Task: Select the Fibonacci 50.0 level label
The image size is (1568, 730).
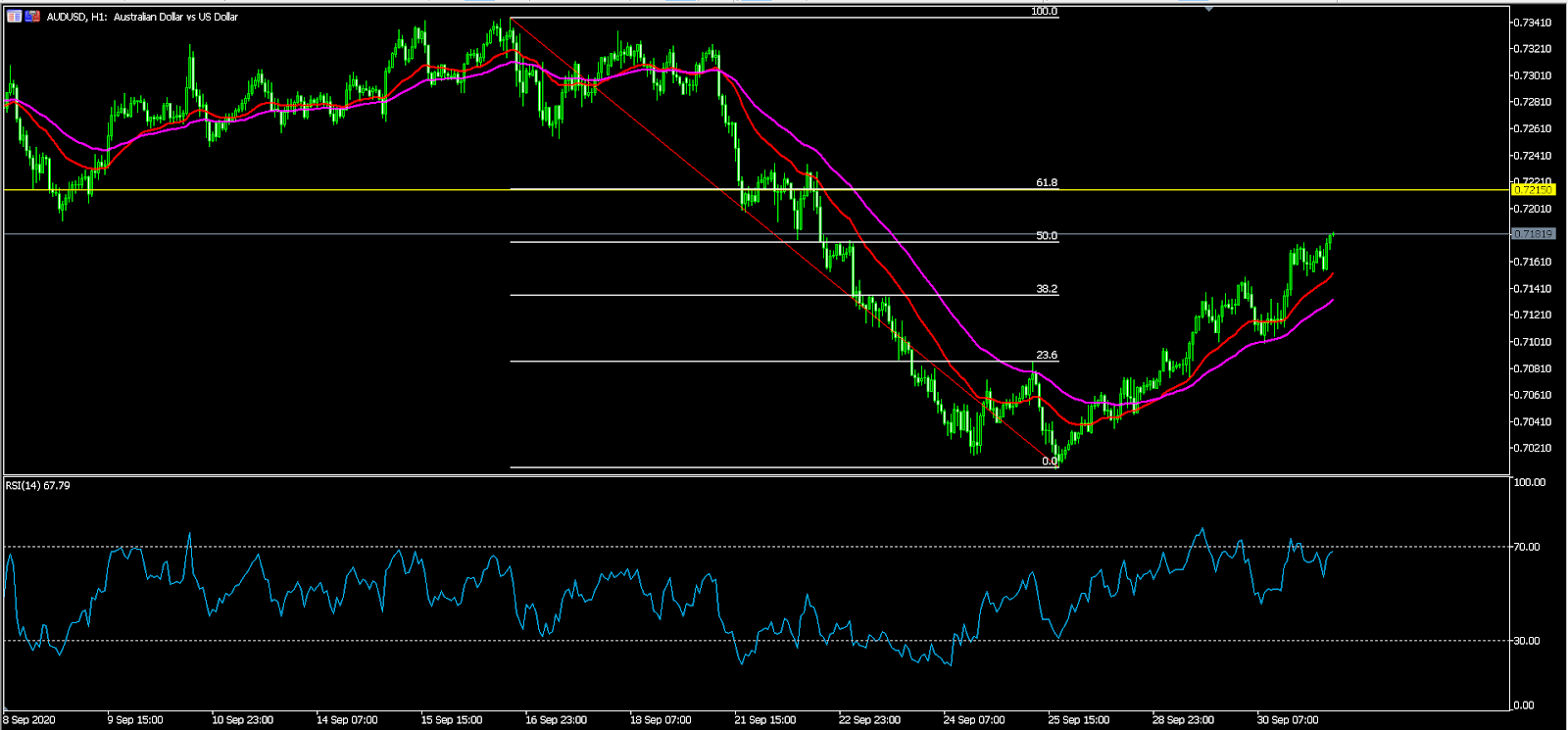Action: tap(1047, 236)
